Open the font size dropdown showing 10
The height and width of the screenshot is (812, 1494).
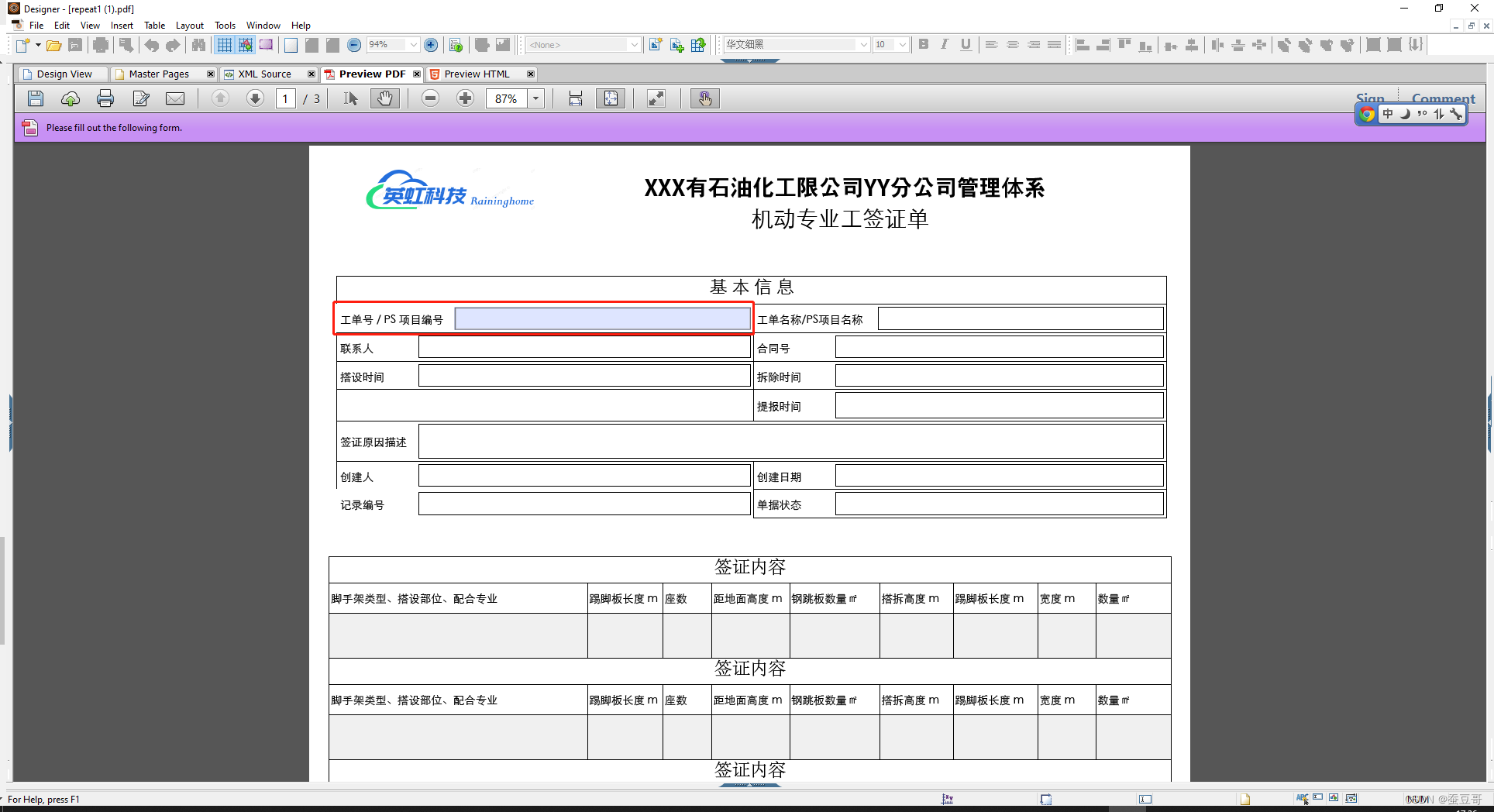(x=902, y=45)
